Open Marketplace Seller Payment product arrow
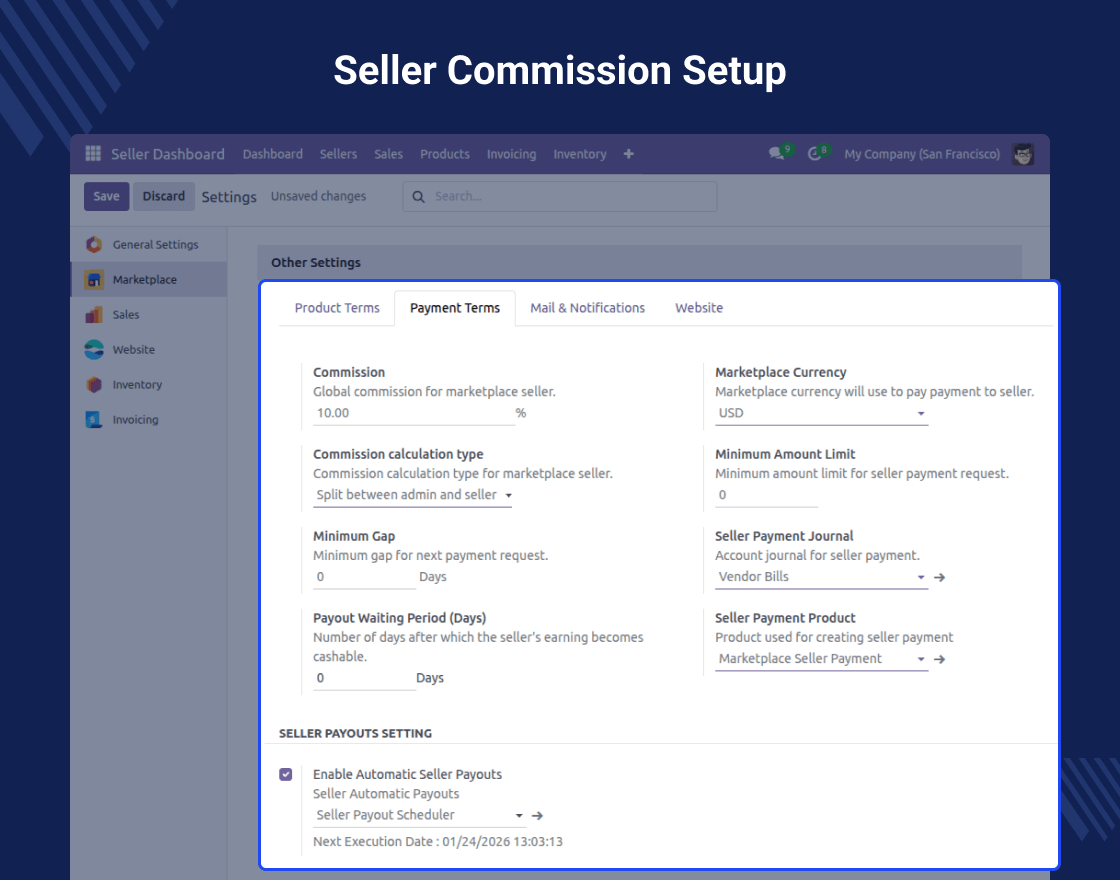The width and height of the screenshot is (1120, 880). click(939, 659)
